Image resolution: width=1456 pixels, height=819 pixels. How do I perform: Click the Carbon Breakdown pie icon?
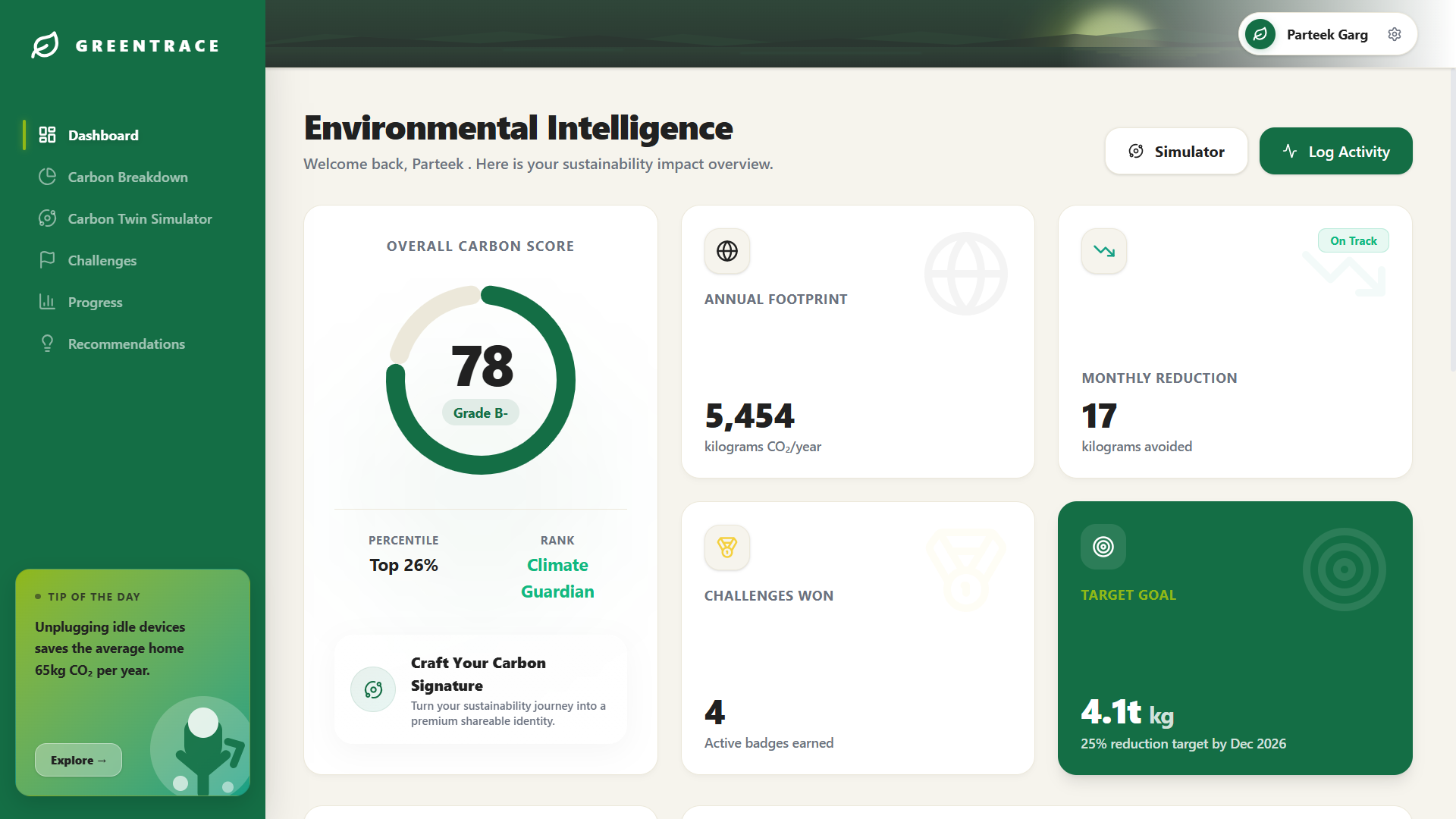point(47,177)
